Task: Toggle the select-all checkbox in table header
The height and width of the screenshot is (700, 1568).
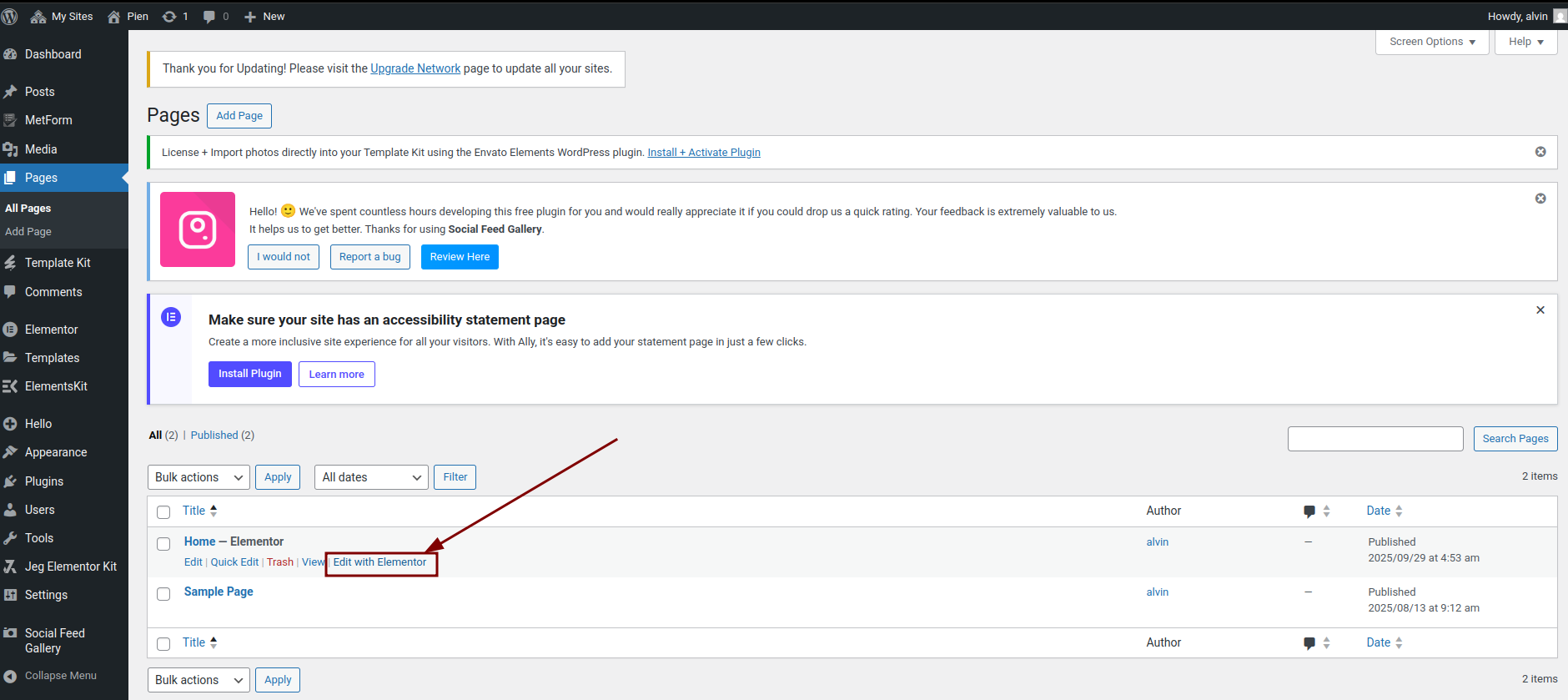Action: [163, 512]
